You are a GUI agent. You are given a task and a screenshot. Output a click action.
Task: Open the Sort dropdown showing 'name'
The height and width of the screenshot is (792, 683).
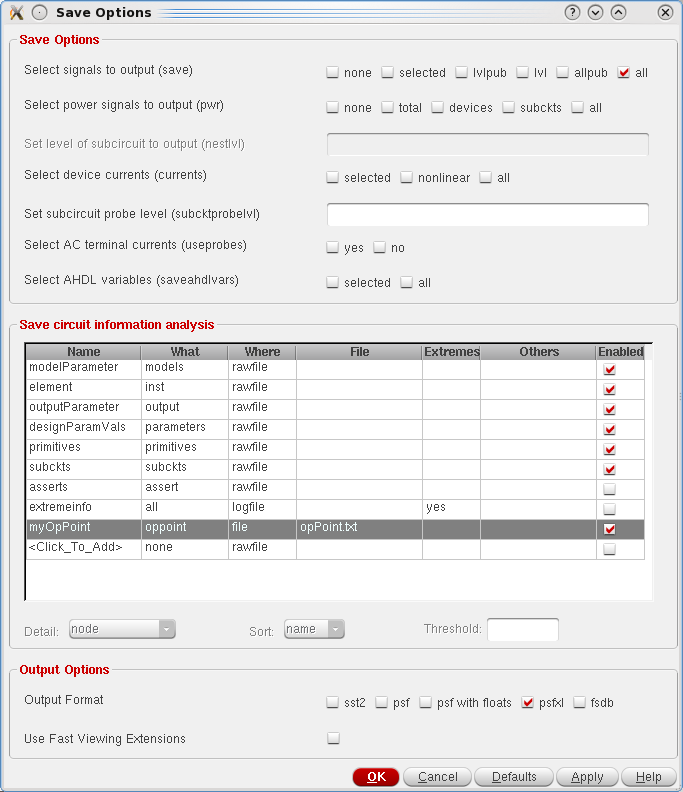(314, 629)
